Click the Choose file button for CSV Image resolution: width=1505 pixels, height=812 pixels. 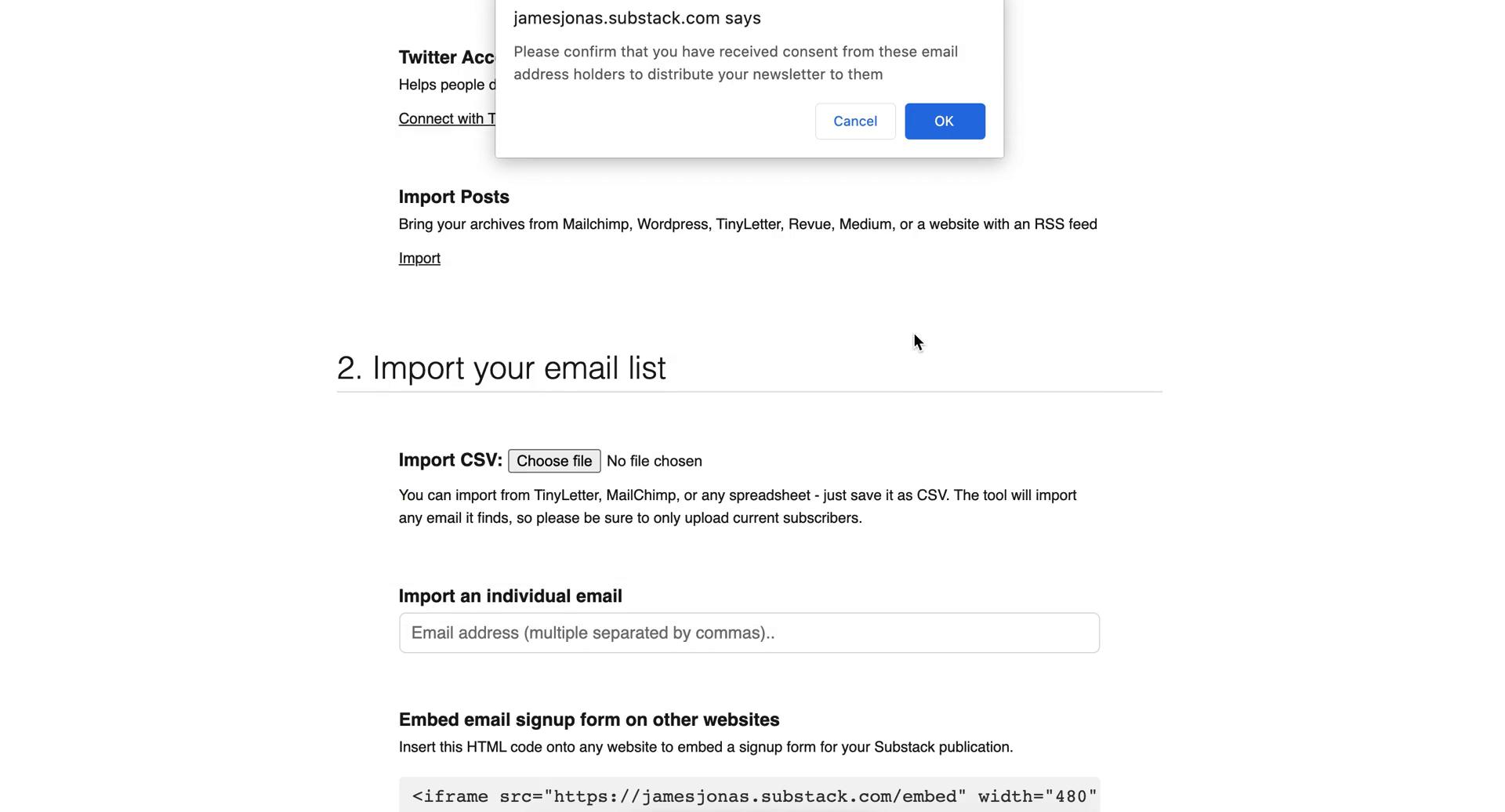554,461
